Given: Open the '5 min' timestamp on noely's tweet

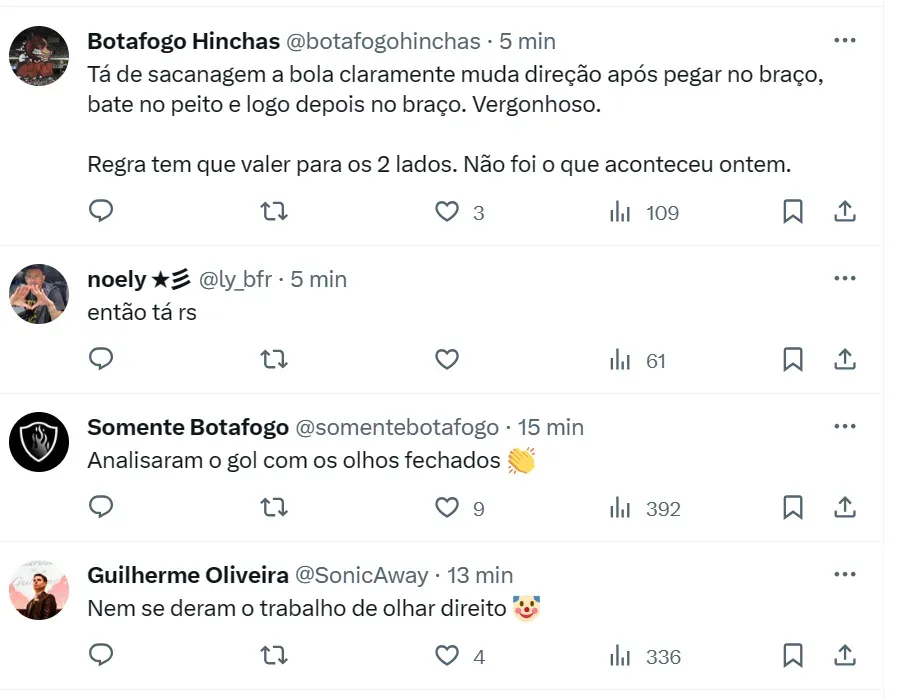Looking at the screenshot, I should 318,279.
